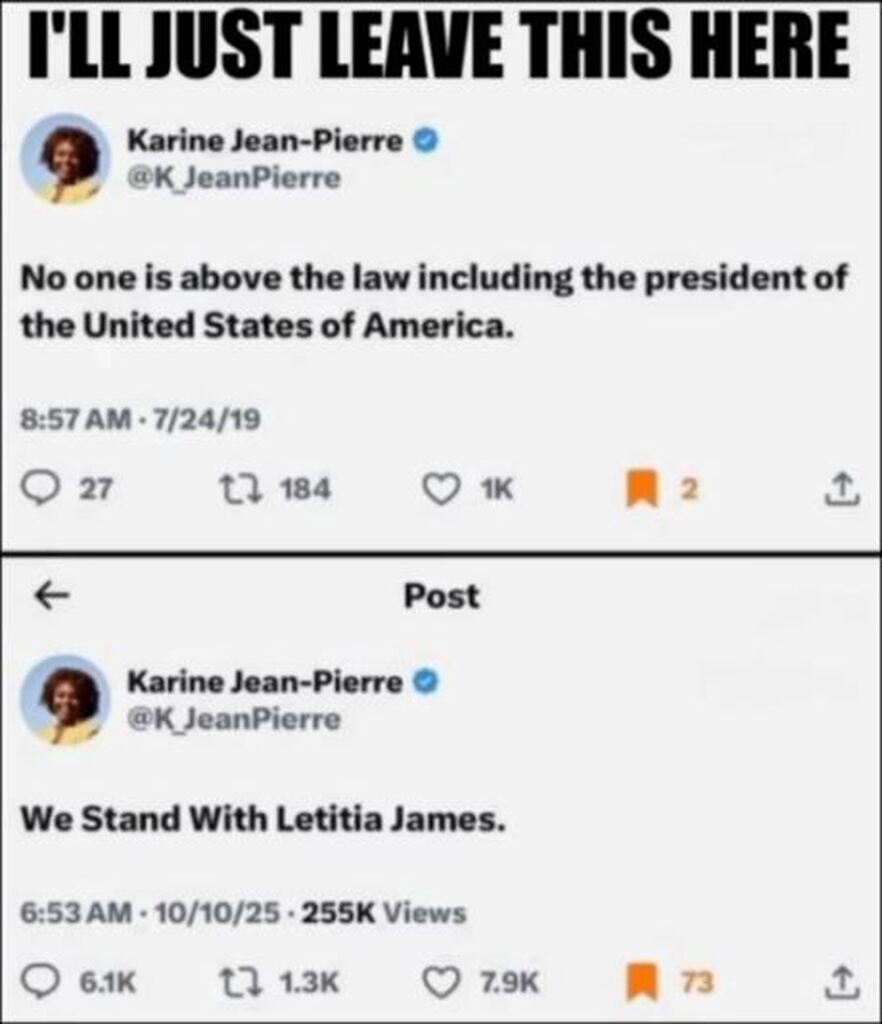Open the profile picture on the top tweet
The height and width of the screenshot is (1024, 882).
[65, 159]
